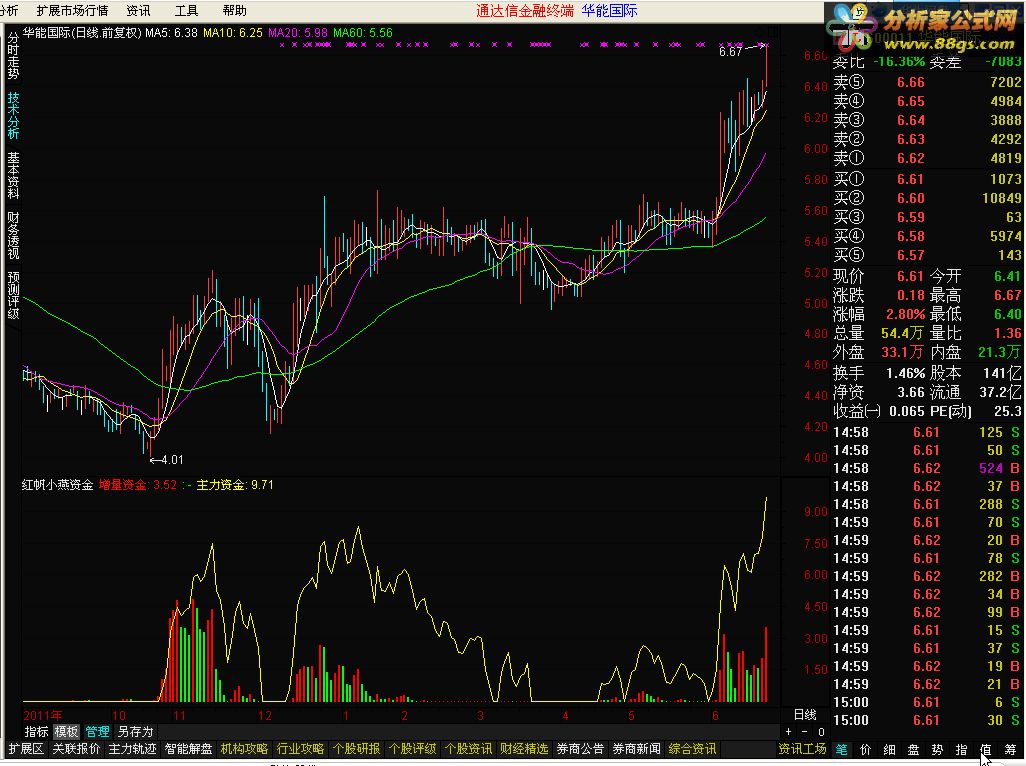Select the 势 tab in quote panel
This screenshot has height=766, width=1026.
(937, 750)
